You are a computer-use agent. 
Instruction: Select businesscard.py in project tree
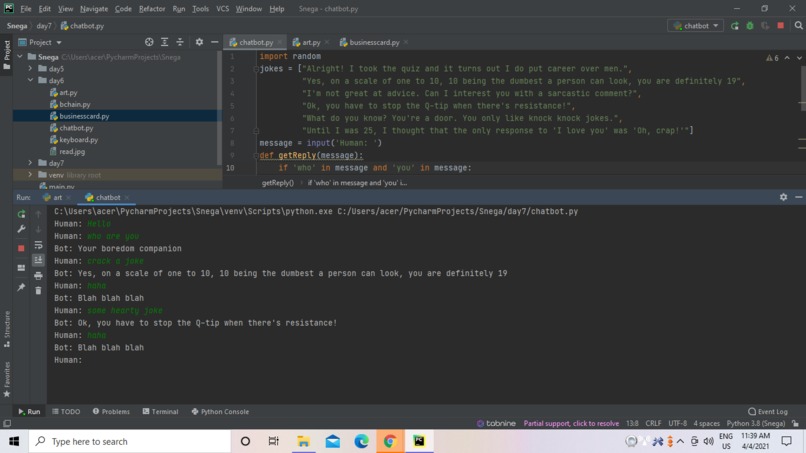79,116
